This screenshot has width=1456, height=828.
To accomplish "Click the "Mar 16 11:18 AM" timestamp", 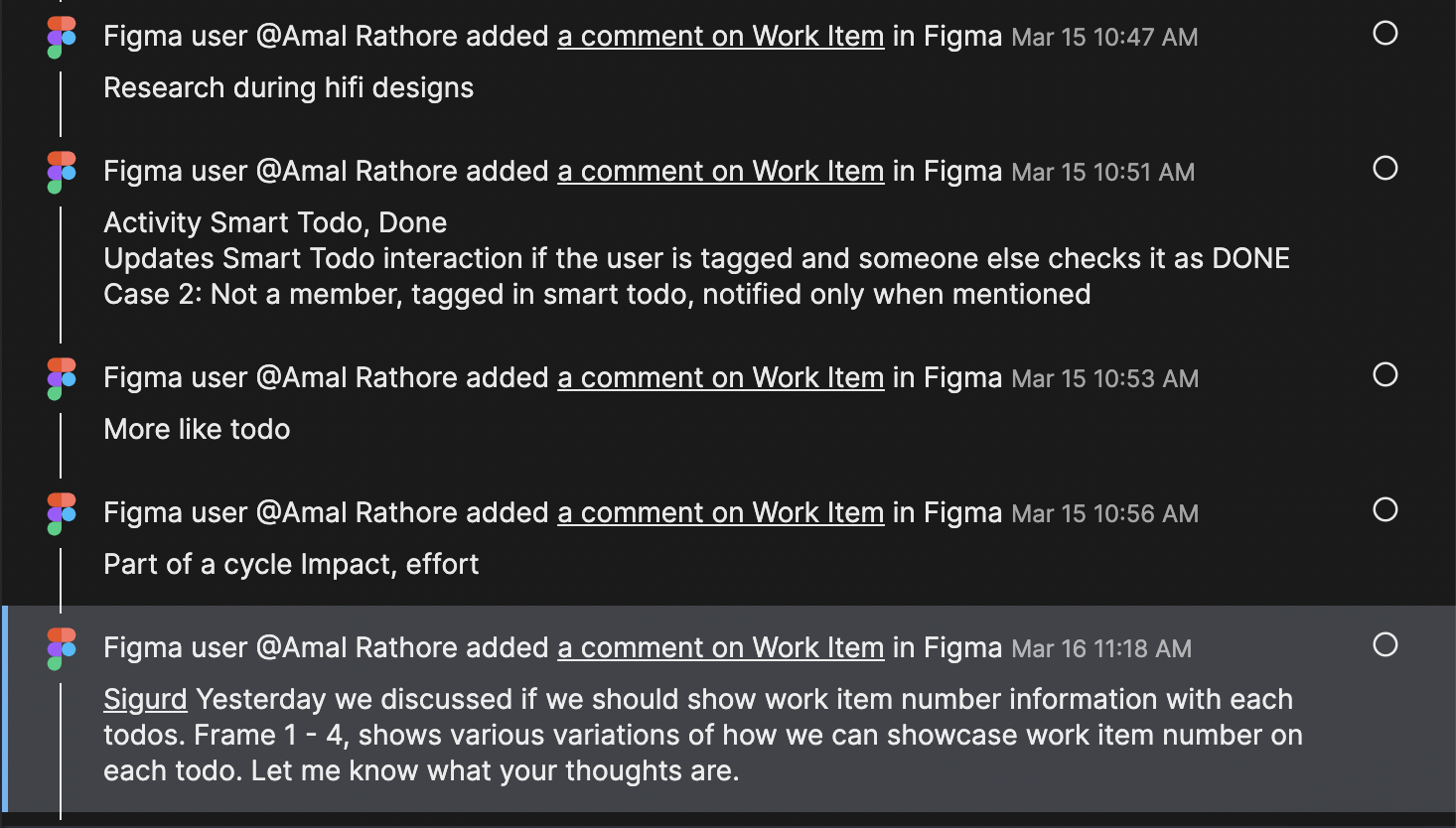I will 1100,649.
